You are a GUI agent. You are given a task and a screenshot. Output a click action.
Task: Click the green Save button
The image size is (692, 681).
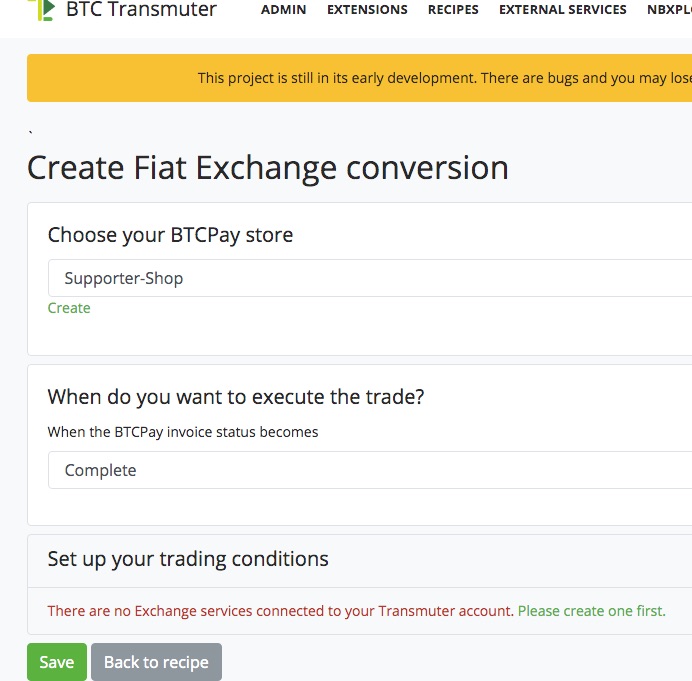point(57,662)
